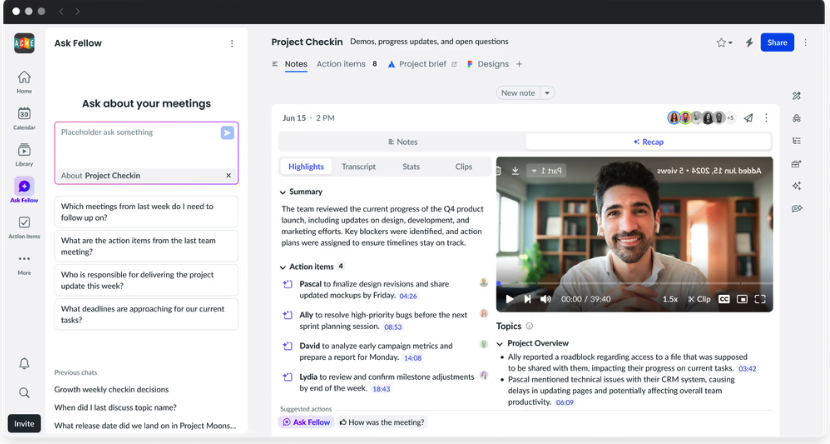Viewport: 830px width, 444px height.
Task: Enter fullscreen video mode
Action: click(x=760, y=299)
